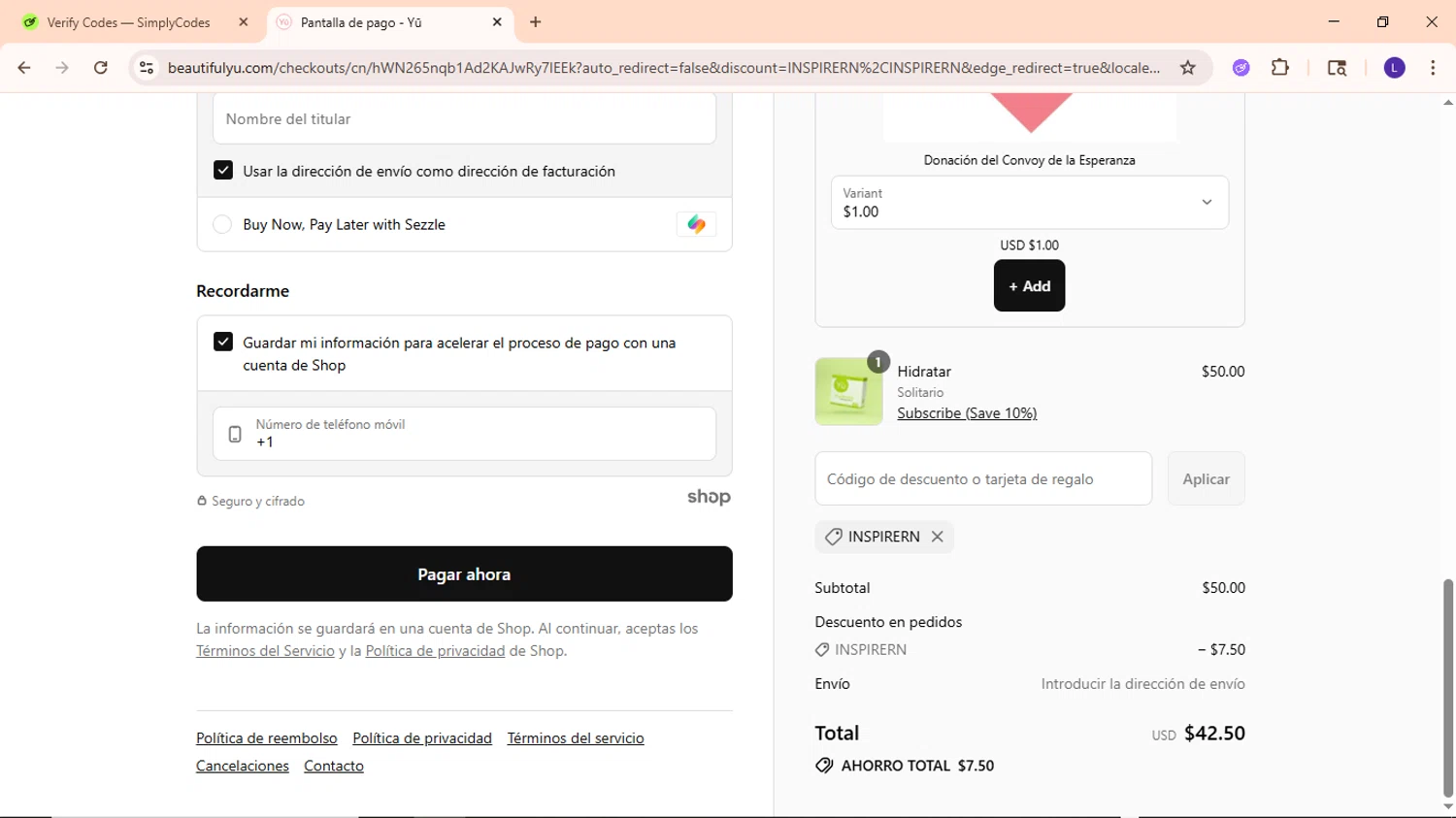This screenshot has width=1456, height=818.
Task: Open footer Política de privacidad link
Action: click(422, 738)
